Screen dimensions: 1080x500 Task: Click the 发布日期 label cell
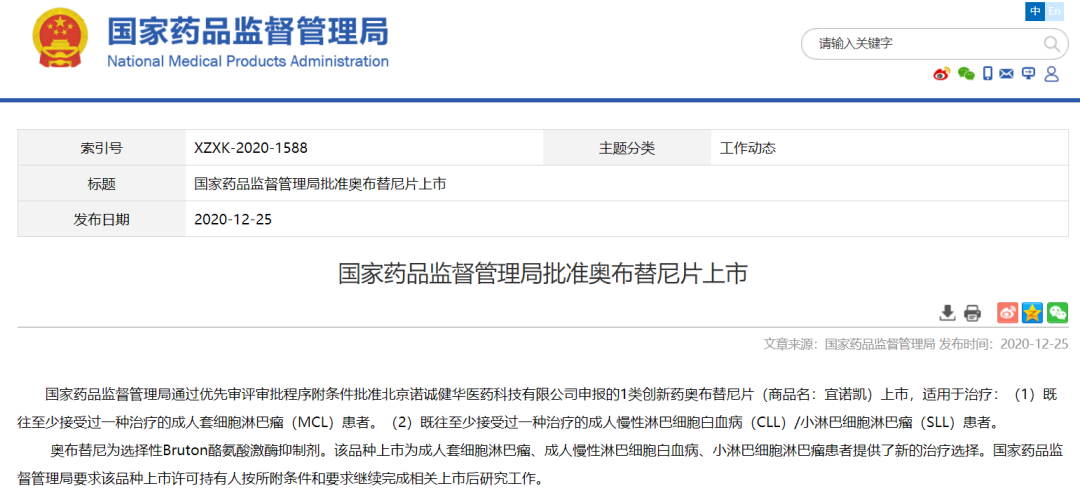pos(101,219)
